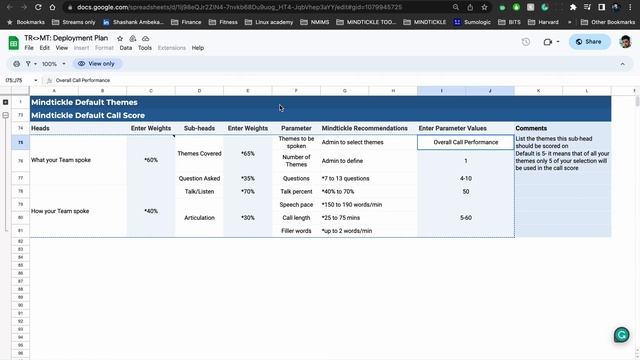640x360 pixels.
Task: Open the Help menu
Action: point(198,48)
